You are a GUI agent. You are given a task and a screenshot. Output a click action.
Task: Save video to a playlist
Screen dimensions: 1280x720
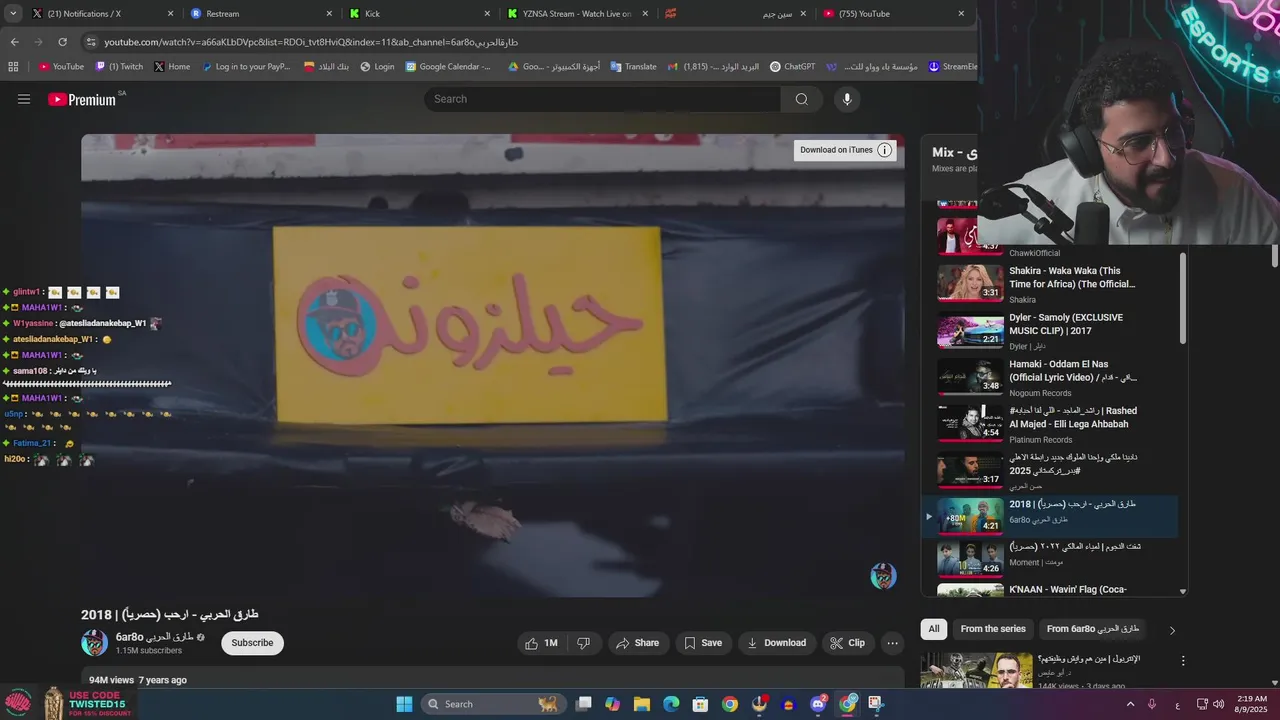click(x=703, y=643)
